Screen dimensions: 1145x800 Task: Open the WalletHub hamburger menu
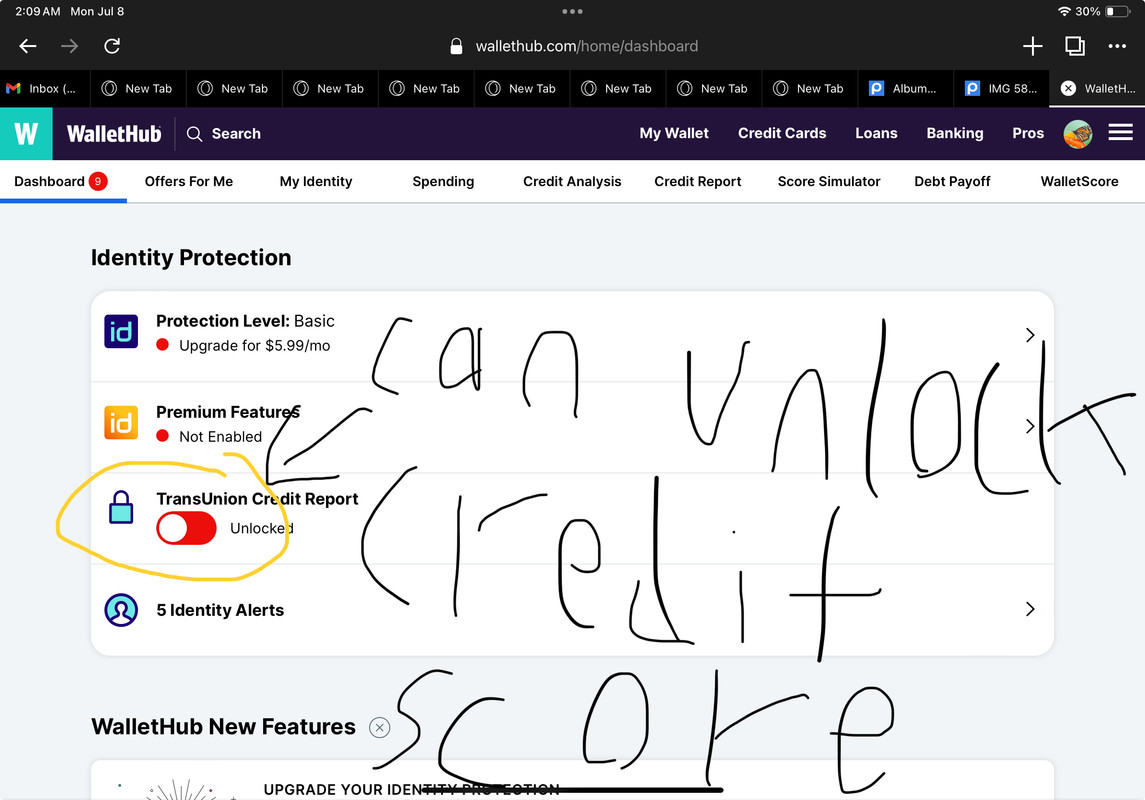pos(1120,132)
